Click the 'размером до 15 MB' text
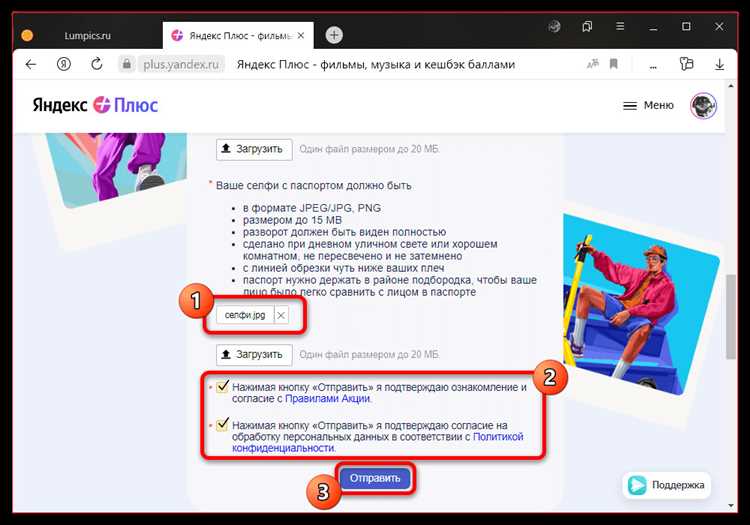 [292, 220]
